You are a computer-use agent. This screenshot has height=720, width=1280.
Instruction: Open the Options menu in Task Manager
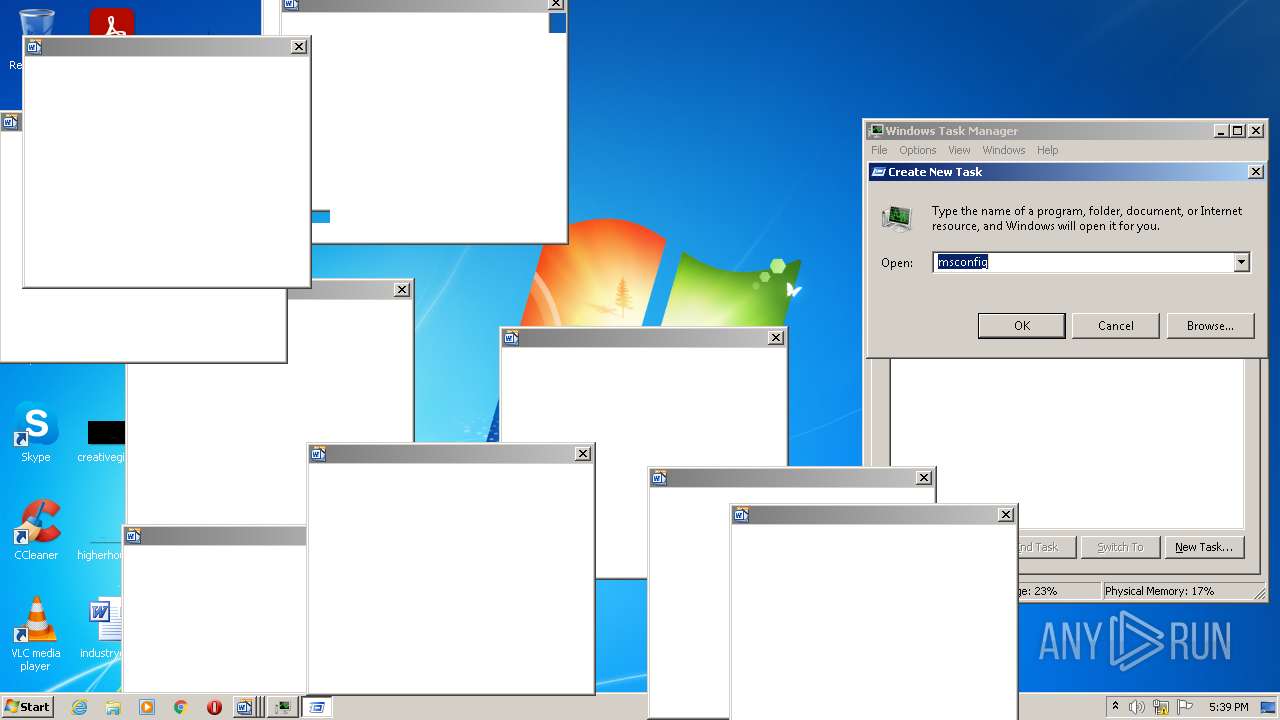pyautogui.click(x=917, y=150)
